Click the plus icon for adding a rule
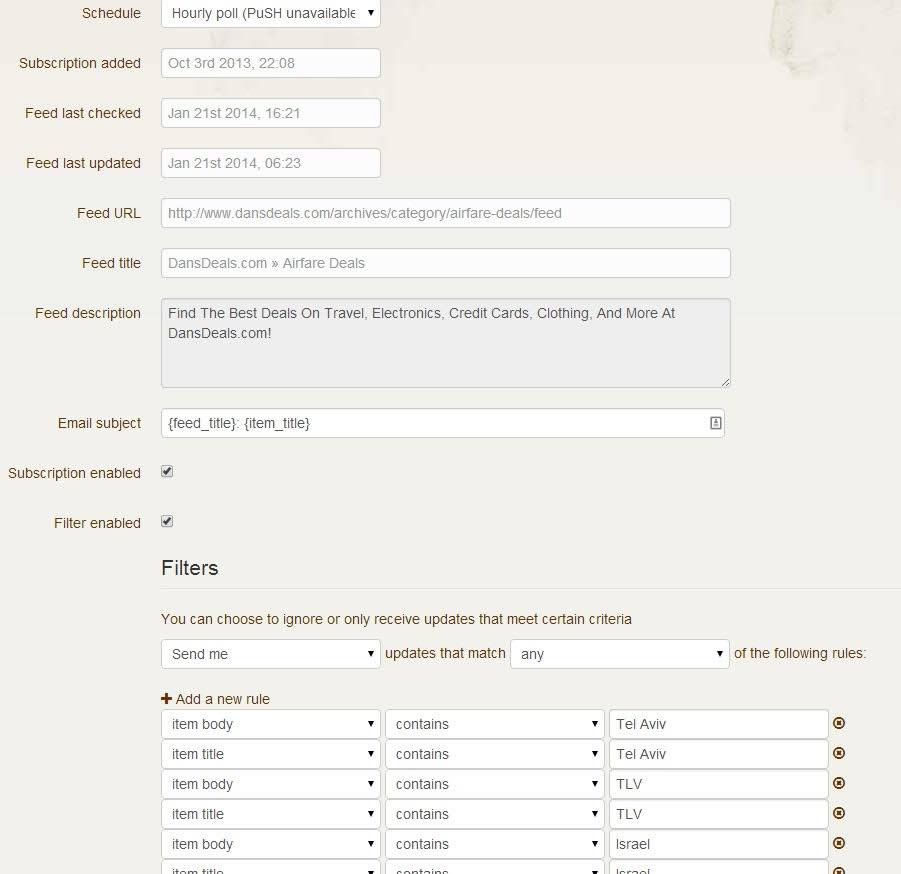Screen dimensions: 901x874 166,698
